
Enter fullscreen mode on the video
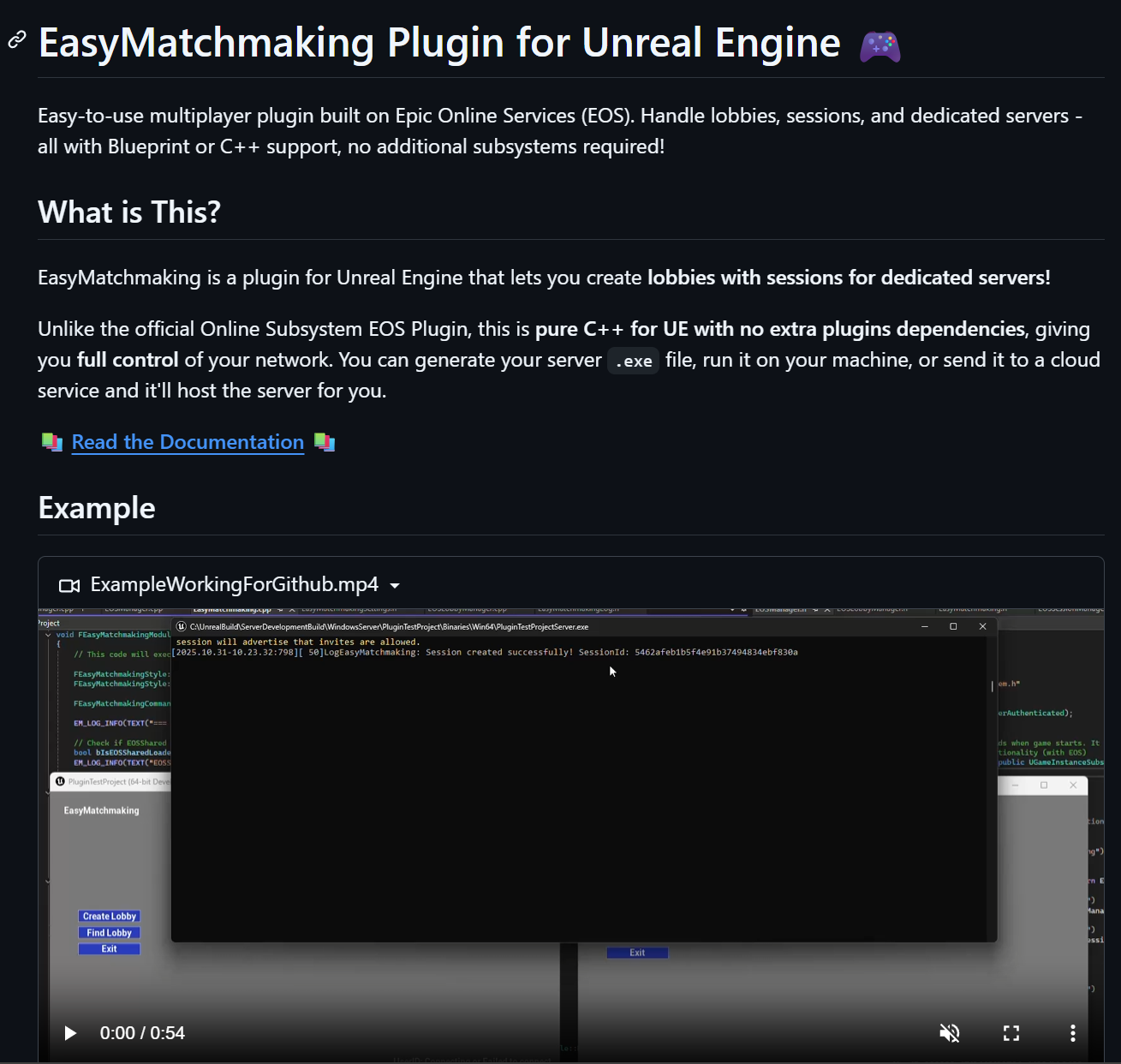point(1011,1033)
